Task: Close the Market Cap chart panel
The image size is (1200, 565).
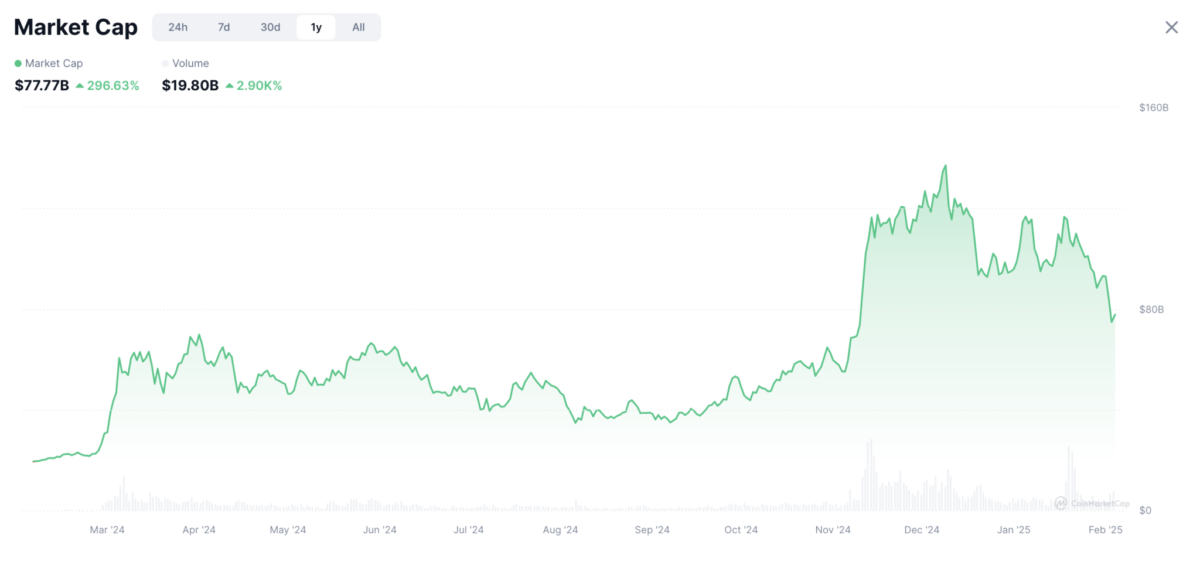Action: pos(1171,27)
